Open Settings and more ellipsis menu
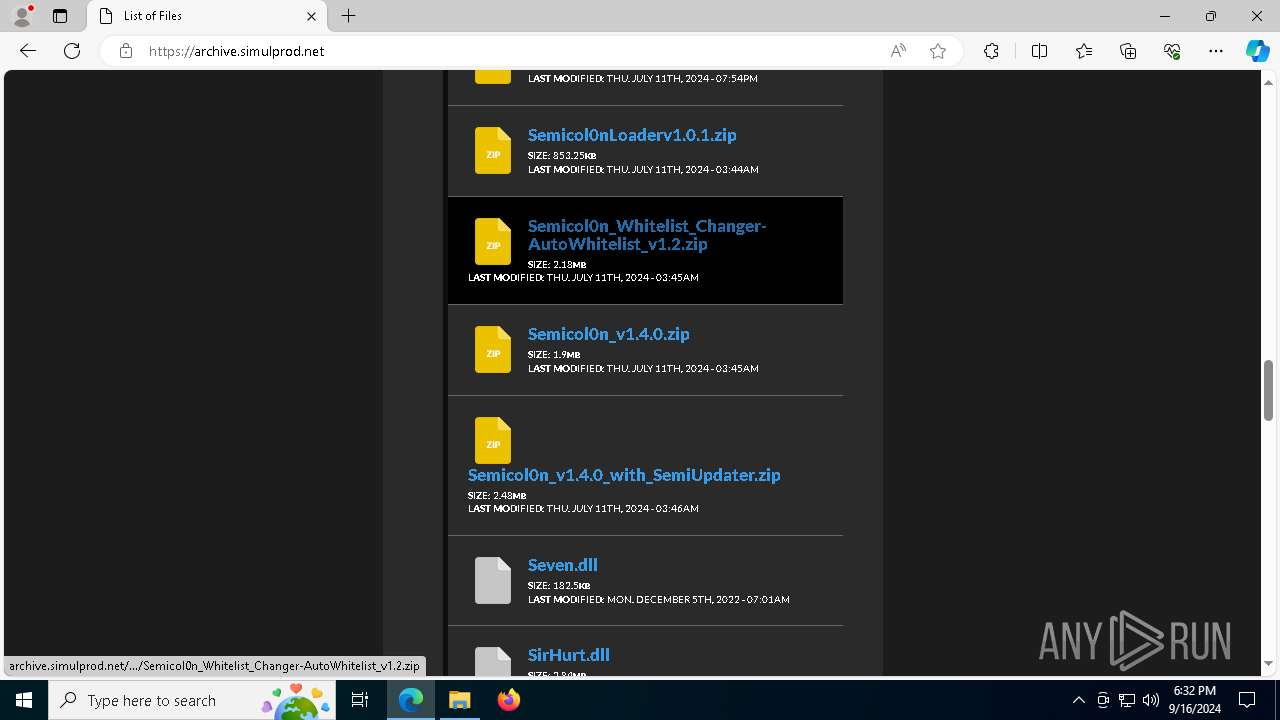This screenshot has width=1280, height=720. coord(1216,51)
